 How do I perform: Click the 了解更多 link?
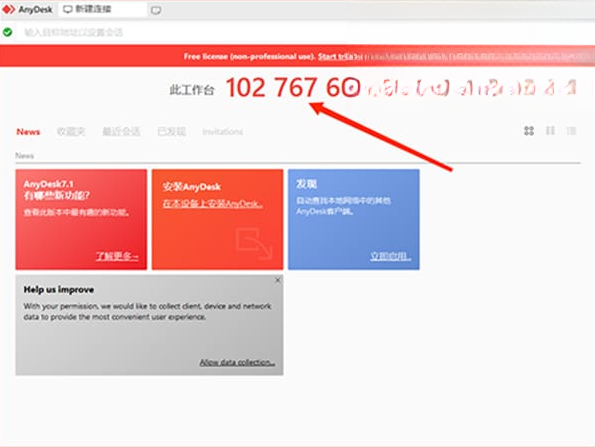coord(117,256)
